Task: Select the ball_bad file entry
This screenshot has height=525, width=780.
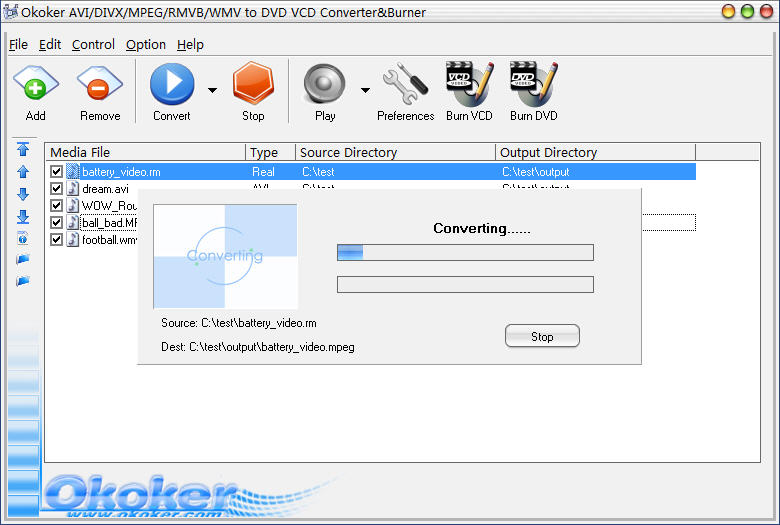Action: (x=109, y=223)
